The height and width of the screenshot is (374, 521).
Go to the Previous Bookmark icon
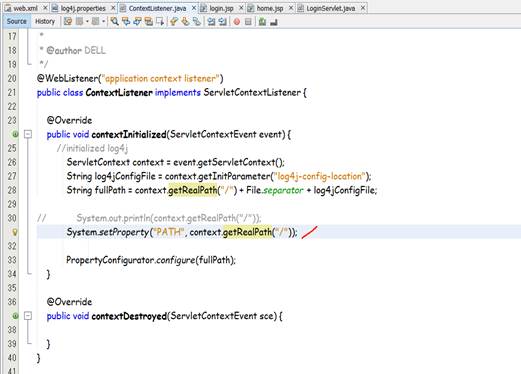pyautogui.click(x=174, y=22)
